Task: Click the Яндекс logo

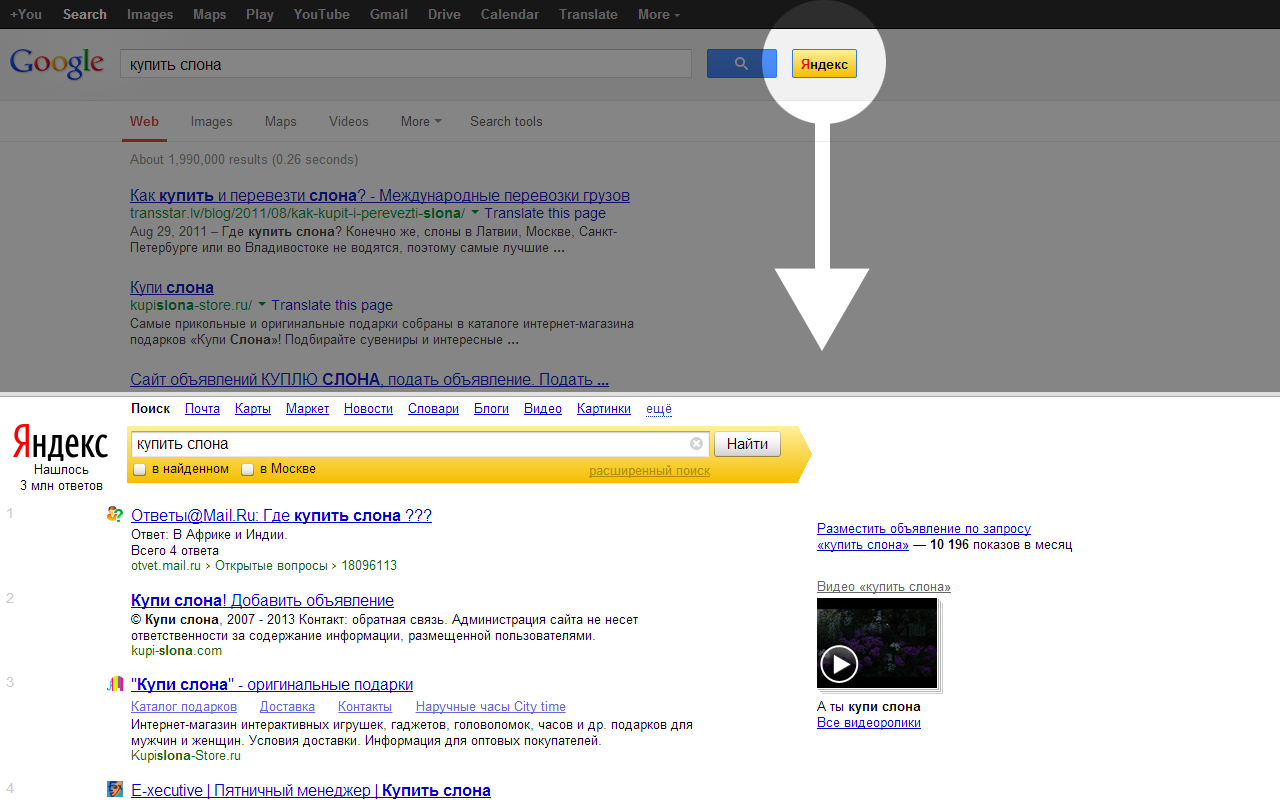Action: [x=60, y=444]
